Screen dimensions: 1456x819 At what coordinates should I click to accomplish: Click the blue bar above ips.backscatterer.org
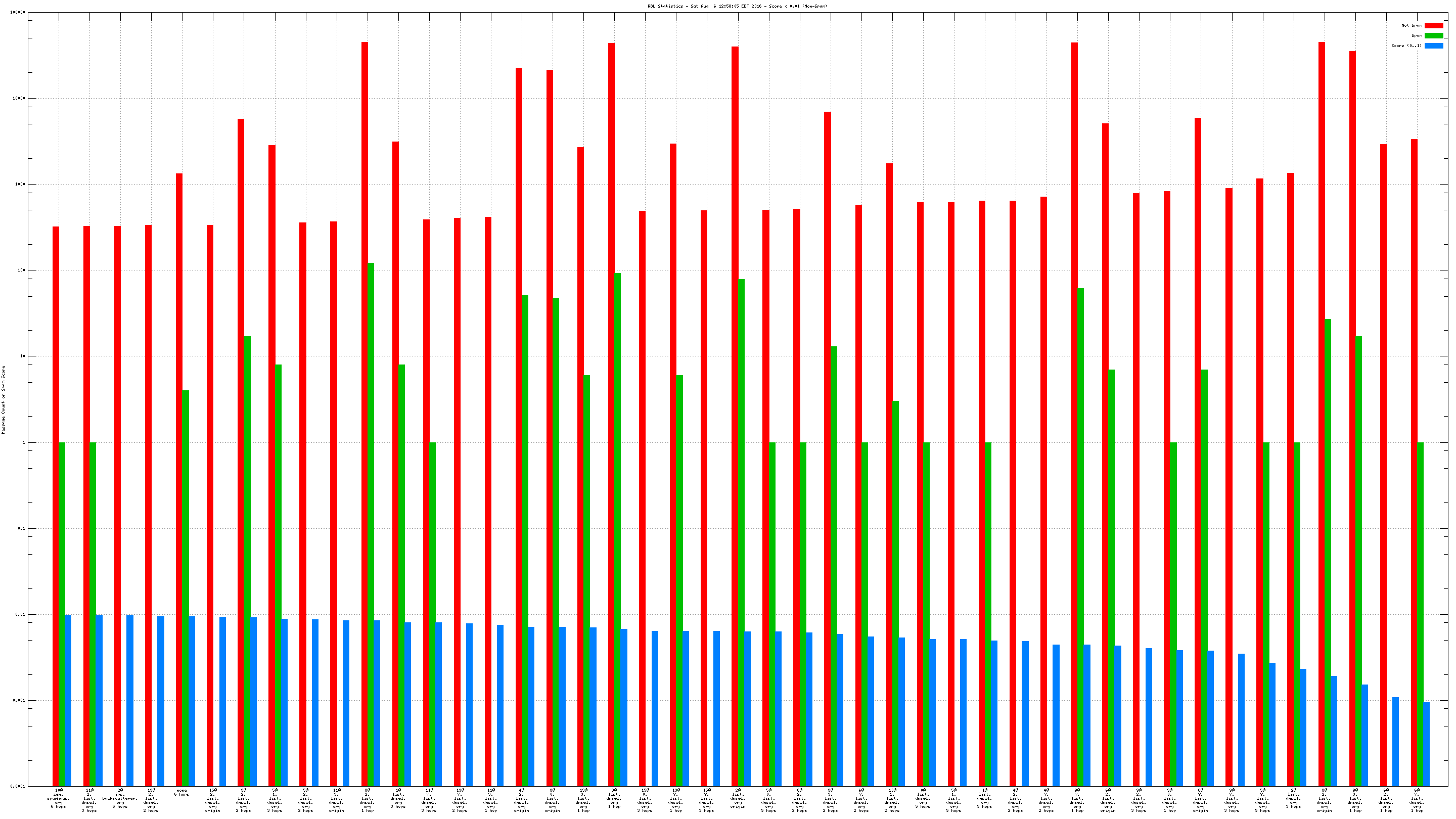pyautogui.click(x=130, y=700)
